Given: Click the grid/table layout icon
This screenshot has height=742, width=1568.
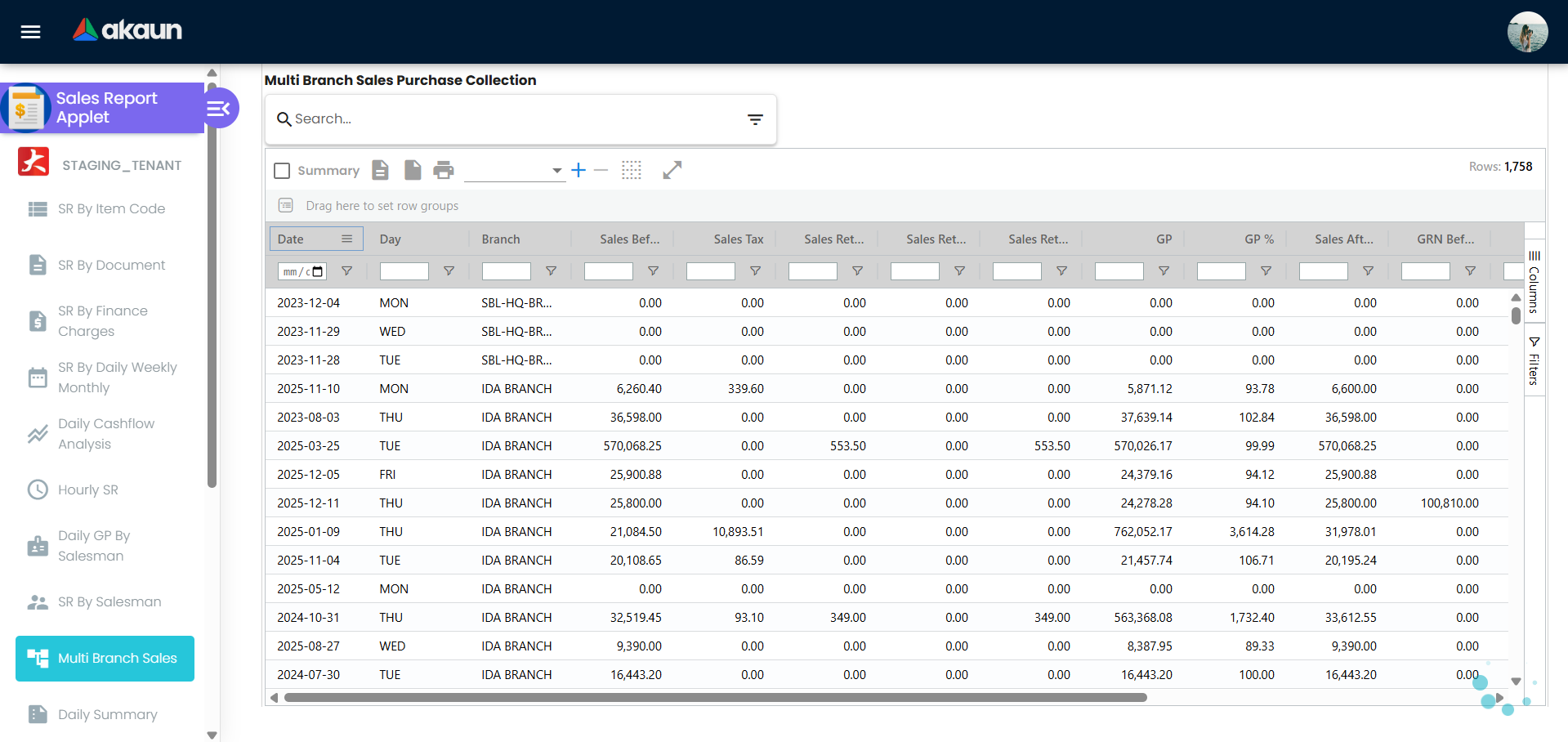Looking at the screenshot, I should click(632, 170).
